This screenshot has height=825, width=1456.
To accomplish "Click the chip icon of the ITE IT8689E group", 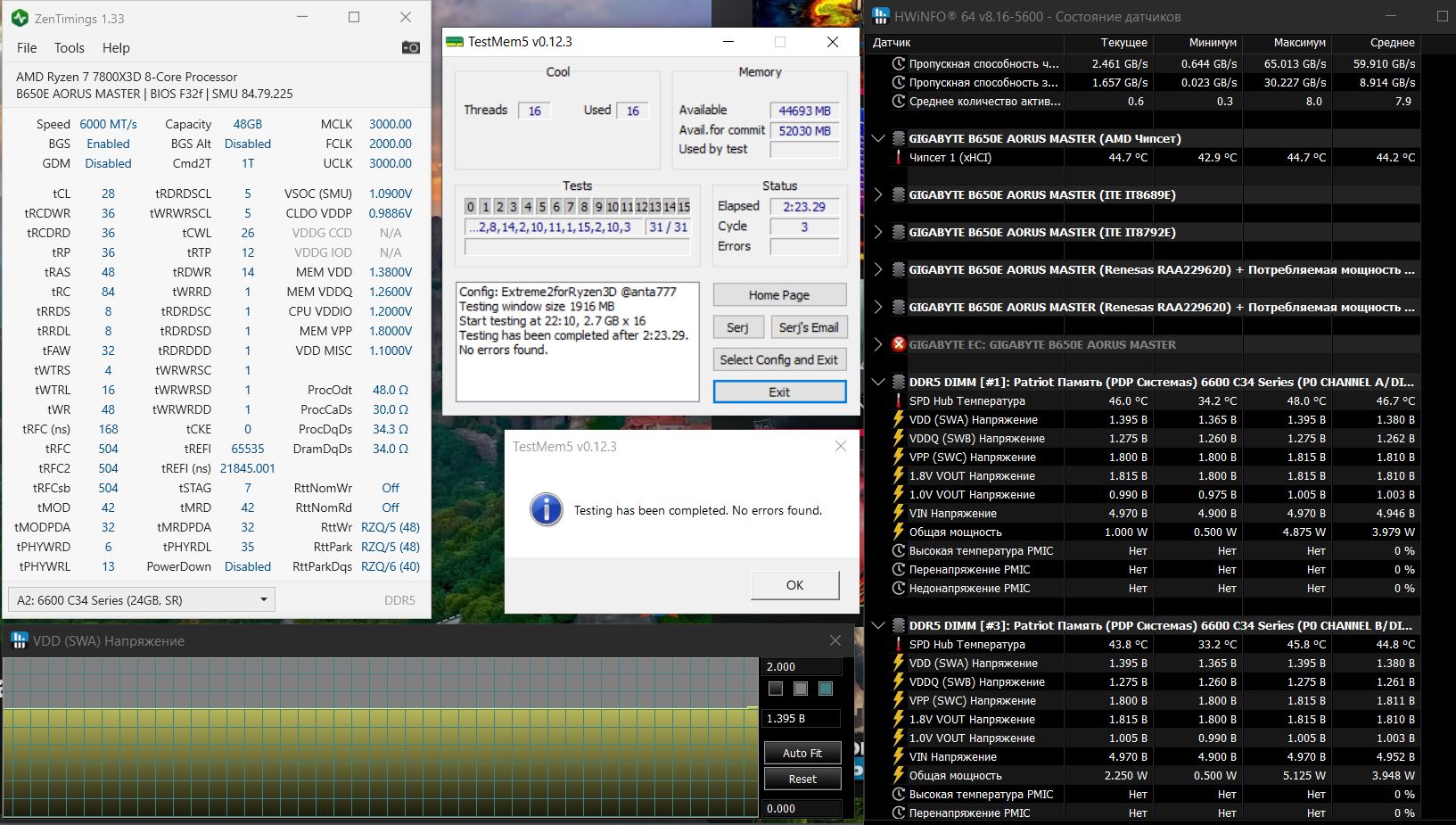I will coord(899,194).
